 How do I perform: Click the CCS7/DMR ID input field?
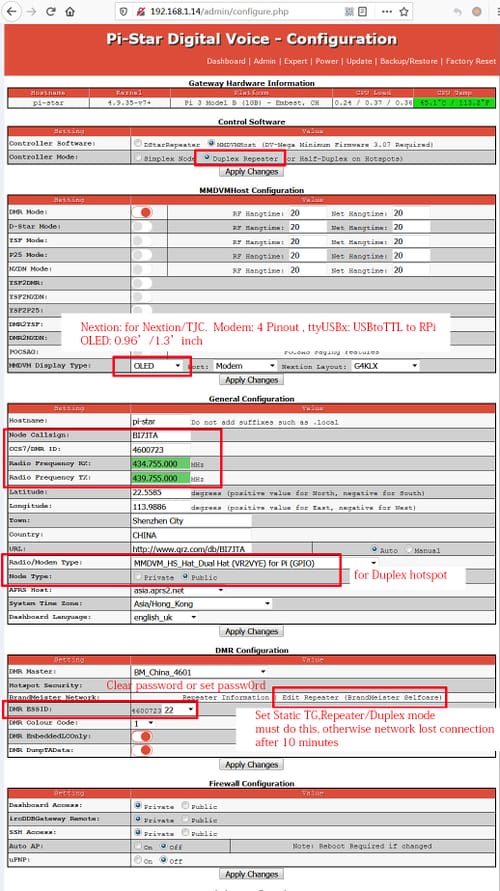point(161,449)
